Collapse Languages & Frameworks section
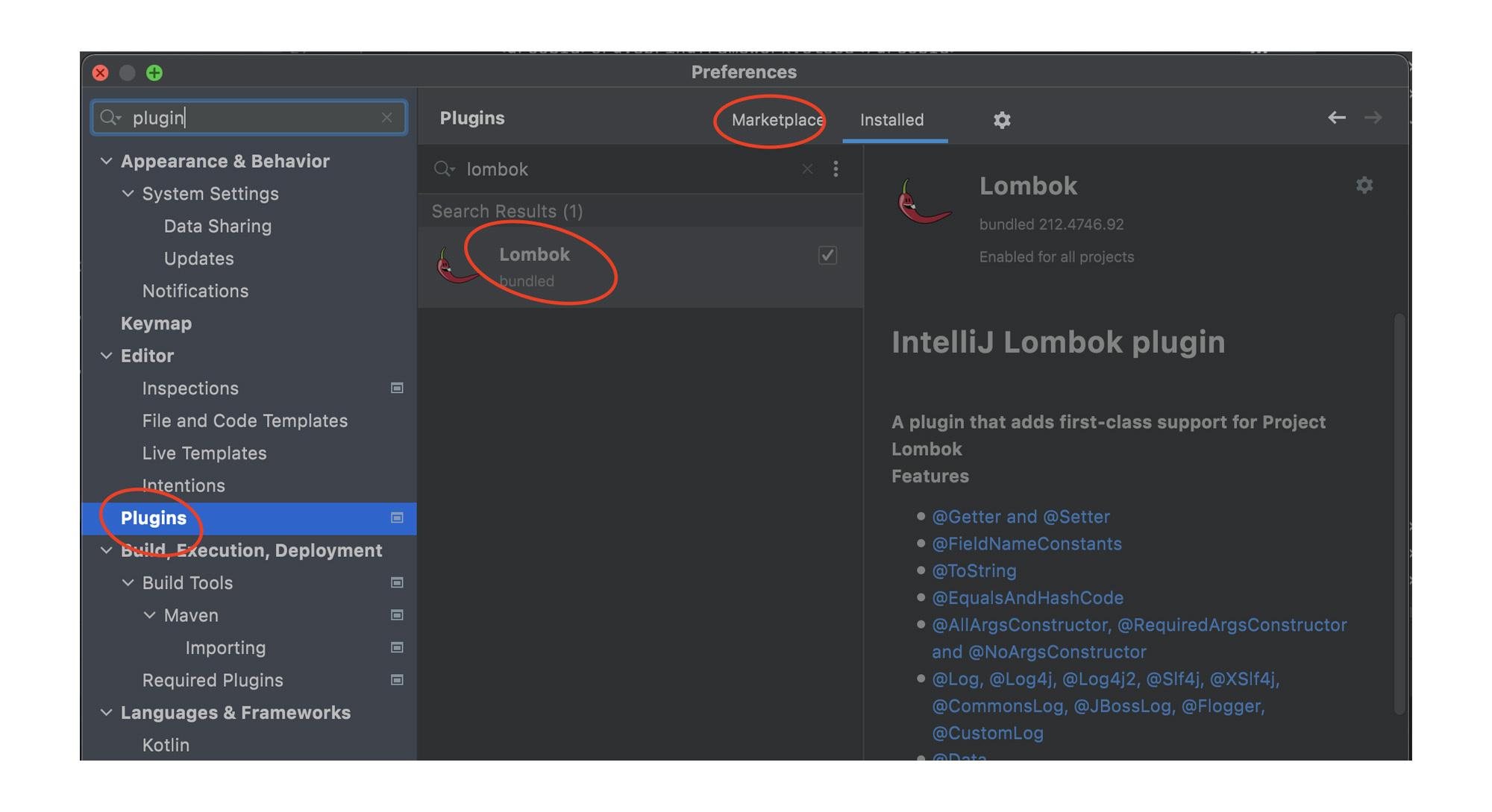Image resolution: width=1492 pixels, height=812 pixels. (x=107, y=713)
